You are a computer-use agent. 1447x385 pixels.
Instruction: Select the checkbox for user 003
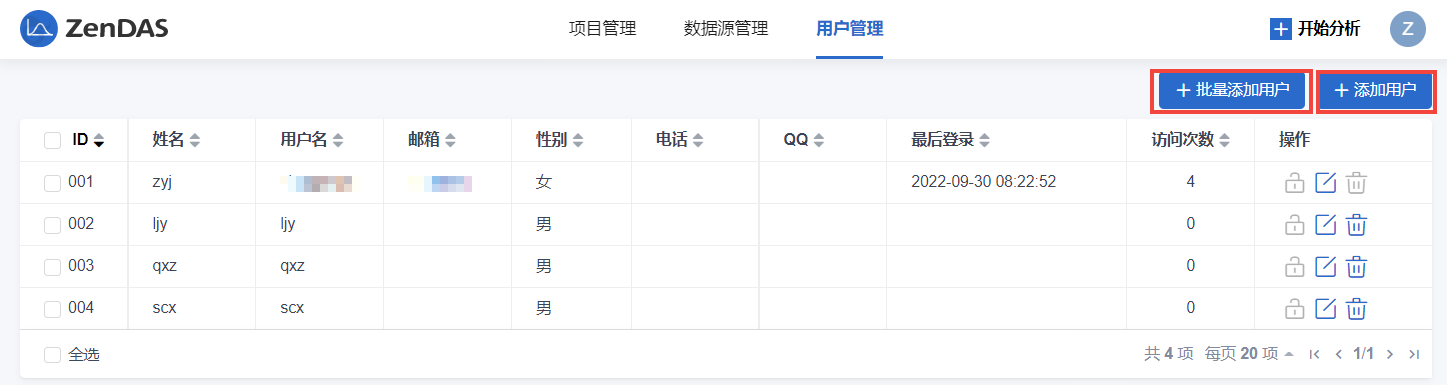pyautogui.click(x=52, y=267)
